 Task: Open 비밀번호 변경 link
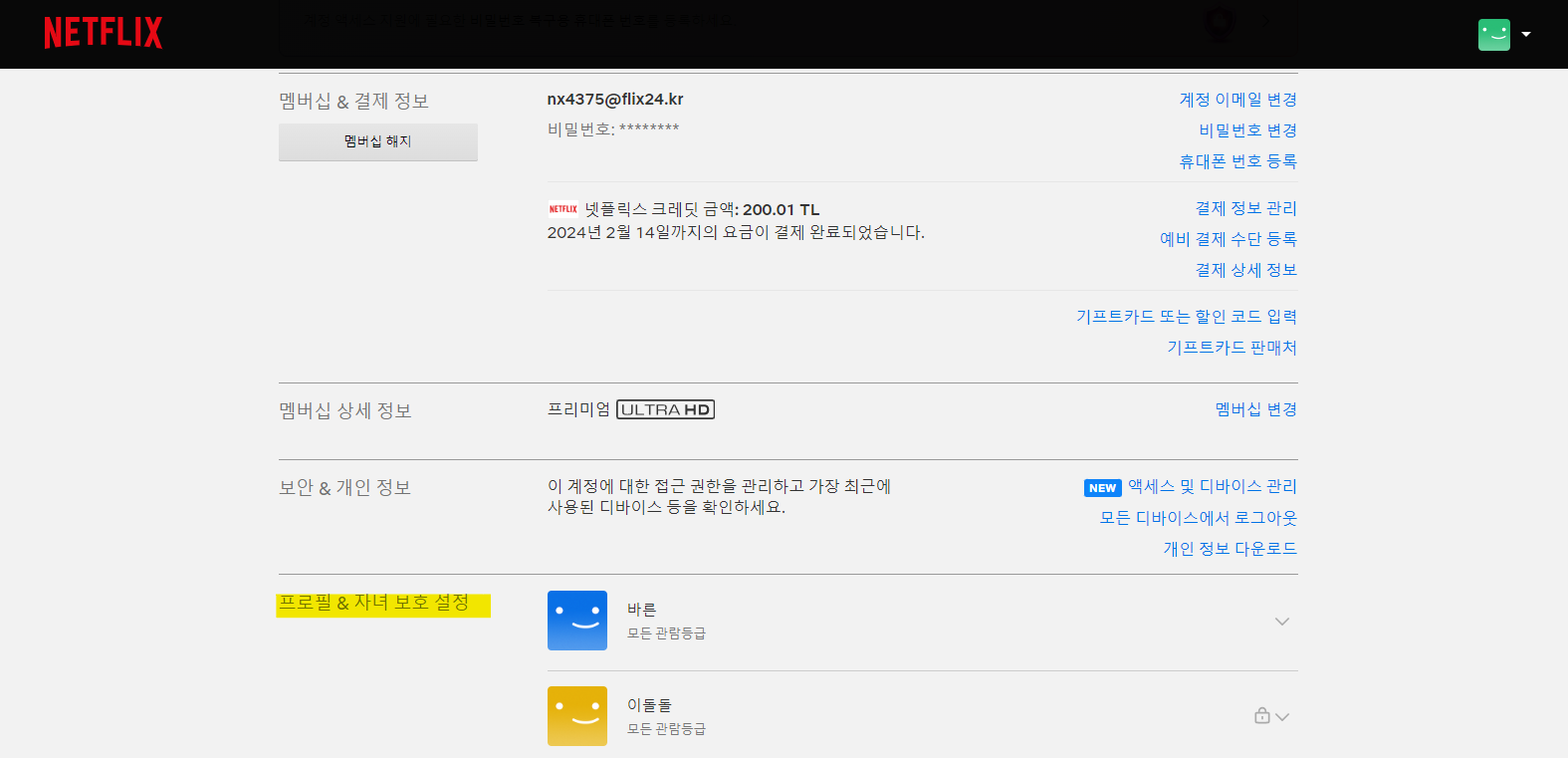coord(1247,130)
